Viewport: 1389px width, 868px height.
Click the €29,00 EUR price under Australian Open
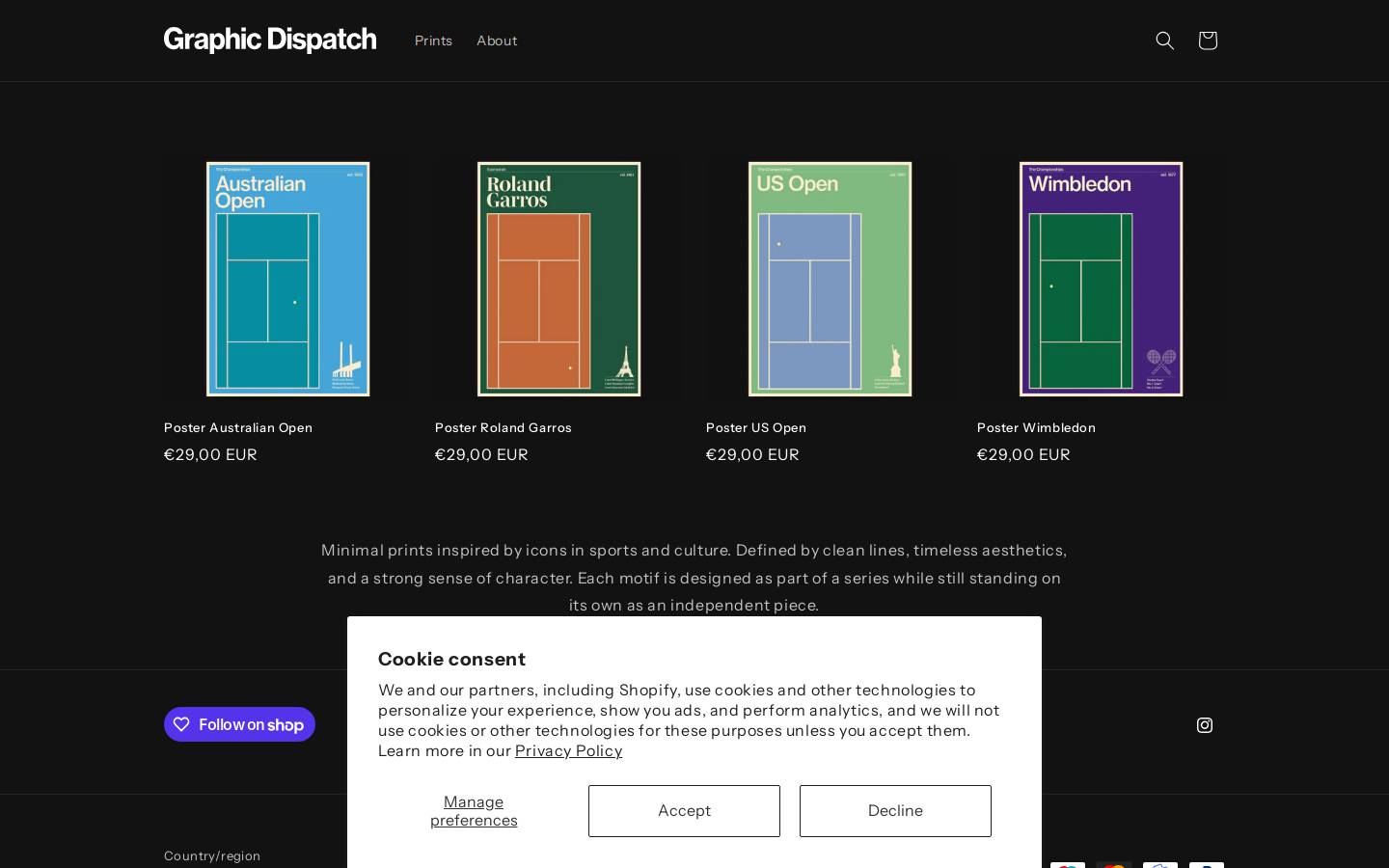click(210, 454)
